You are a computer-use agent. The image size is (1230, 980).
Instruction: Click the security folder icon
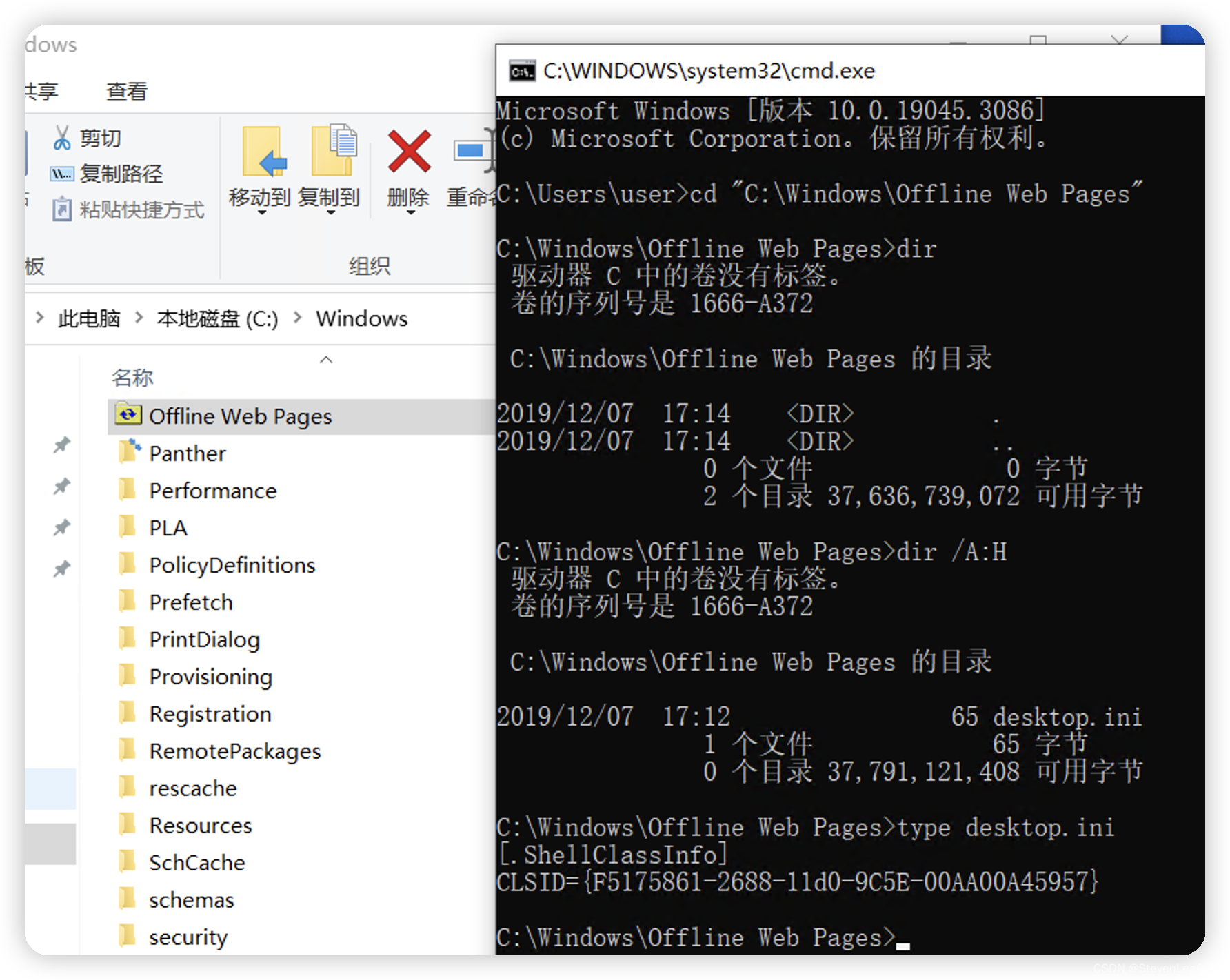pos(128,936)
